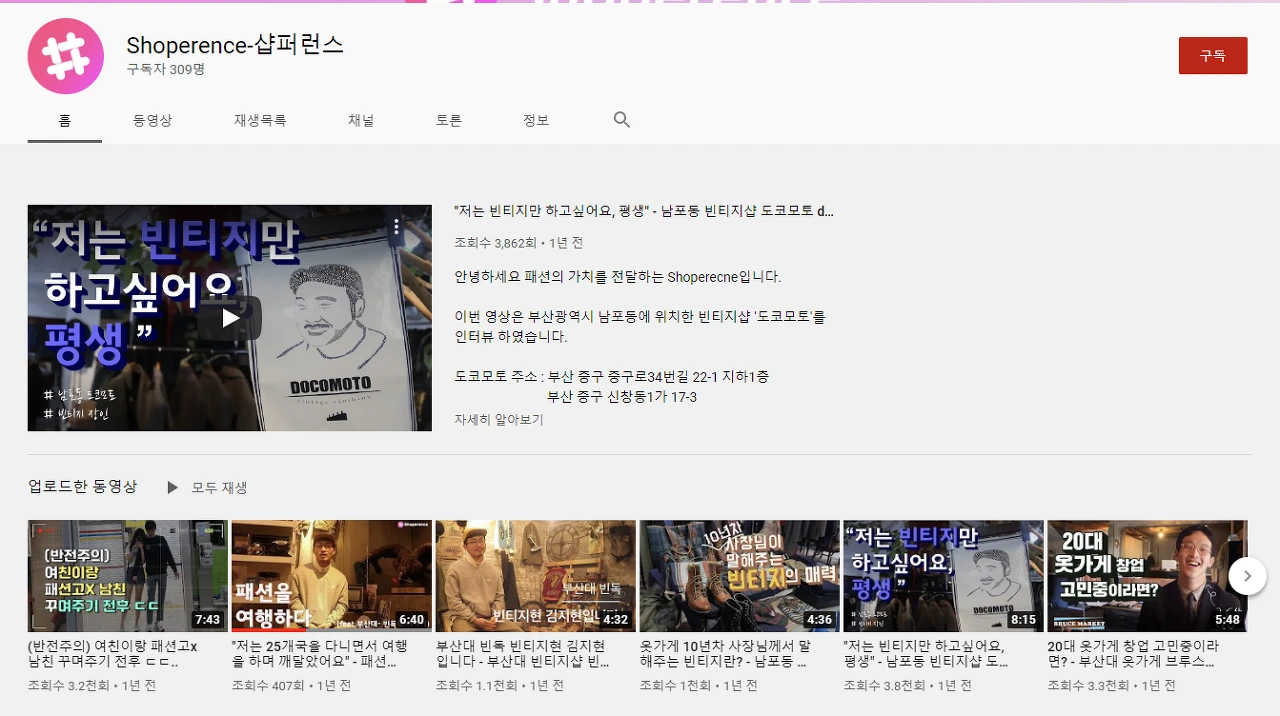This screenshot has width=1280, height=716.
Task: Click the 업로드한 동영상 section heading
Action: [x=82, y=487]
